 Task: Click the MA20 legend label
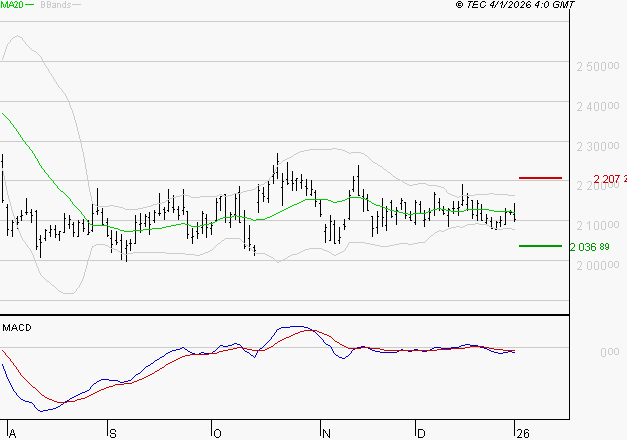[x=12, y=5]
